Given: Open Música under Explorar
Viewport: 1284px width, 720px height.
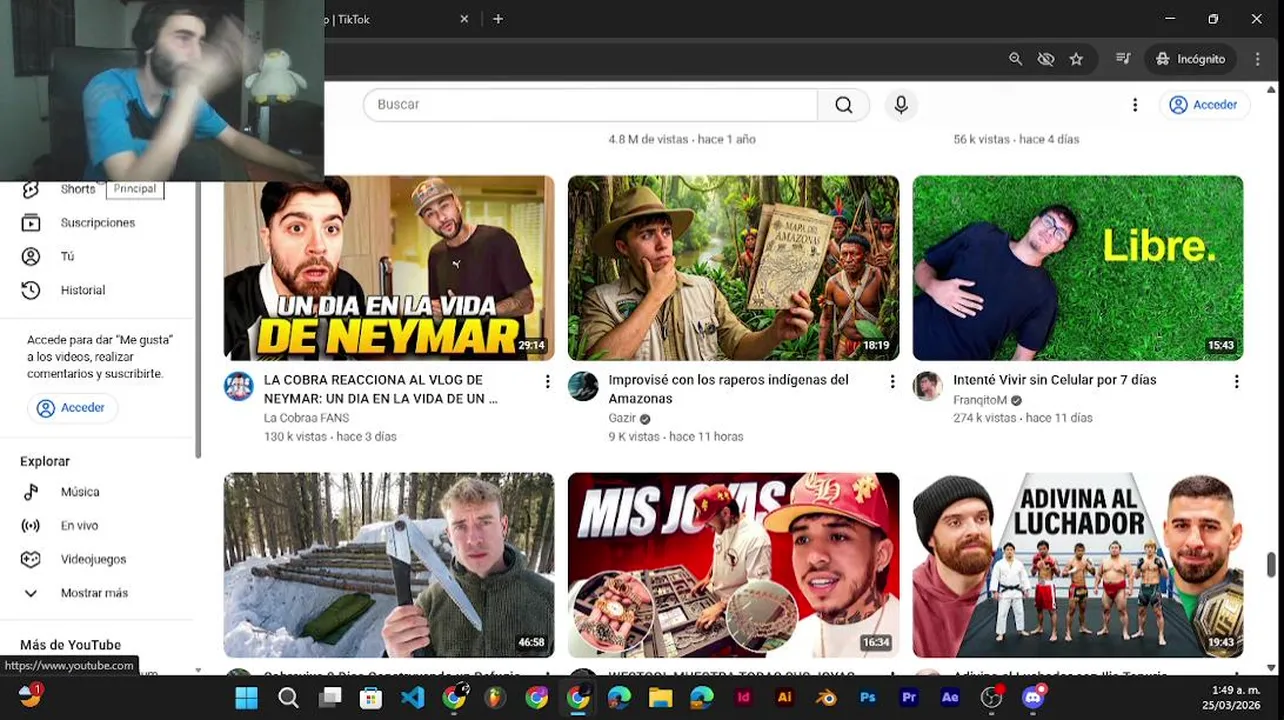Looking at the screenshot, I should pos(79,492).
